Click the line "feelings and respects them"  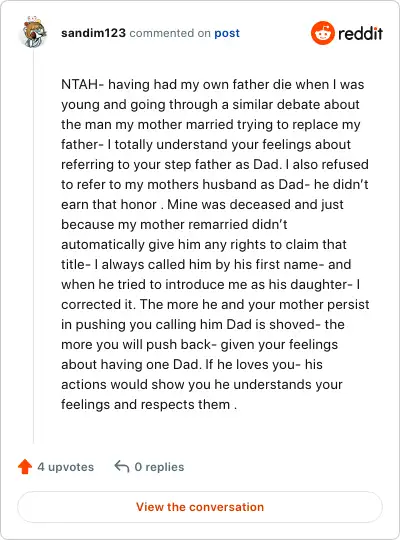pyautogui.click(x=149, y=404)
